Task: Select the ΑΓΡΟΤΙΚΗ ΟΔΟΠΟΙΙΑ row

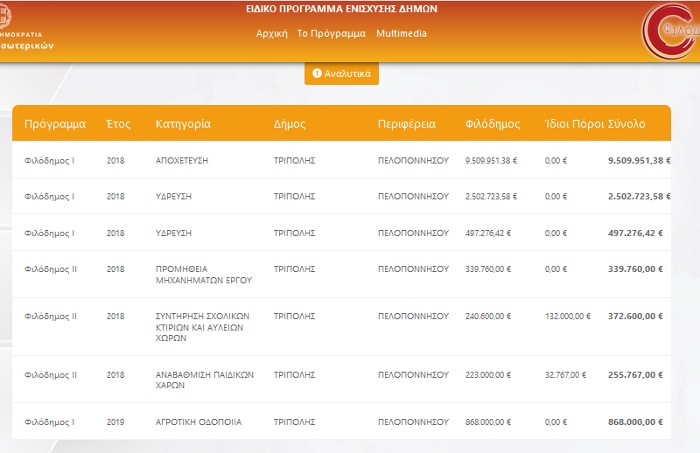Action: click(x=342, y=421)
